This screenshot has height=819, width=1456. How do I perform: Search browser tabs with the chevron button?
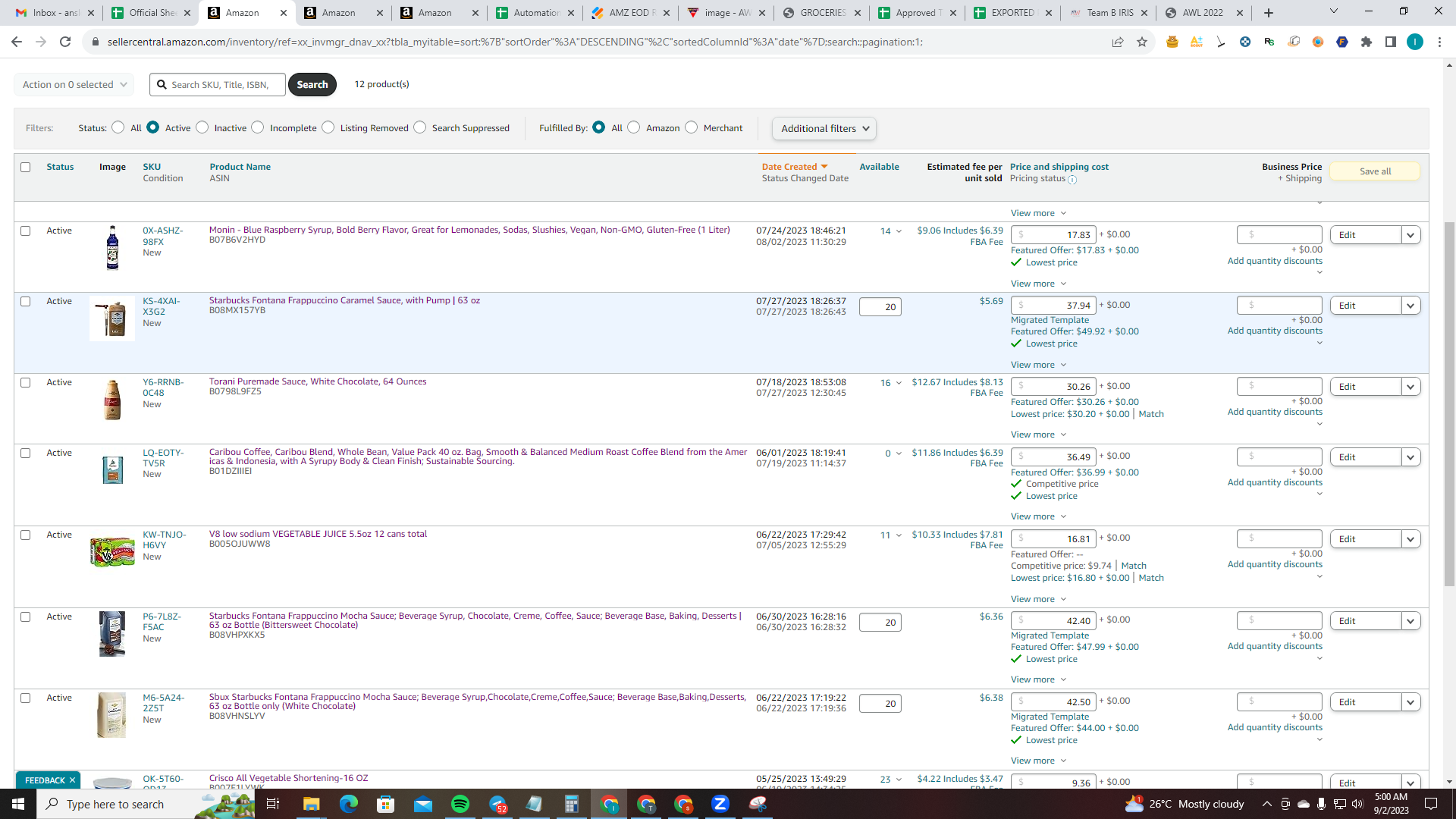[1334, 11]
